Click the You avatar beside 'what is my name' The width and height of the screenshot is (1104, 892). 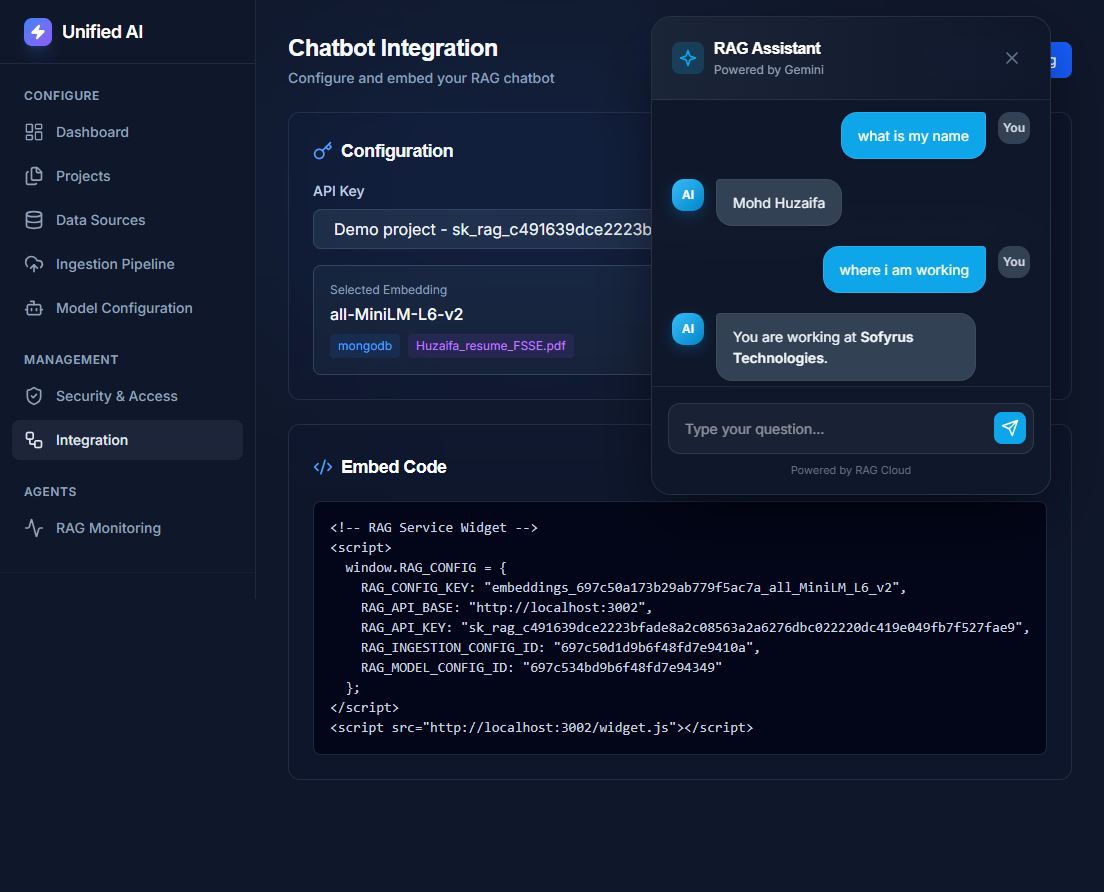coord(1014,128)
